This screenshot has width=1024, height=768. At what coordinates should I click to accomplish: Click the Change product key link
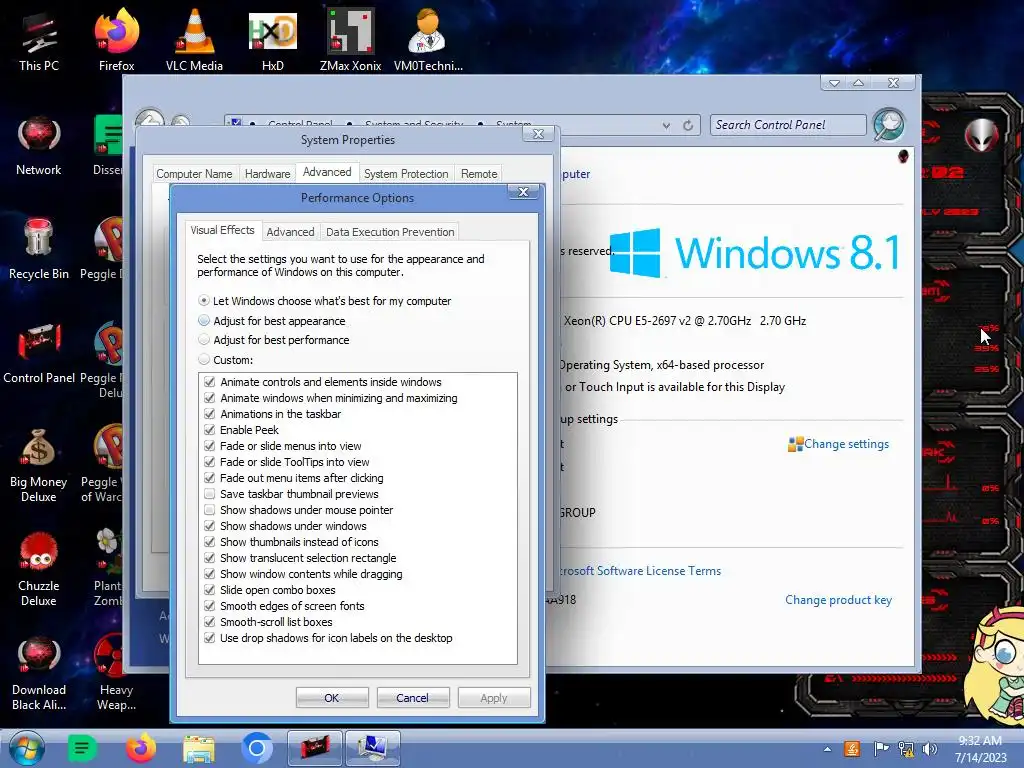point(838,600)
